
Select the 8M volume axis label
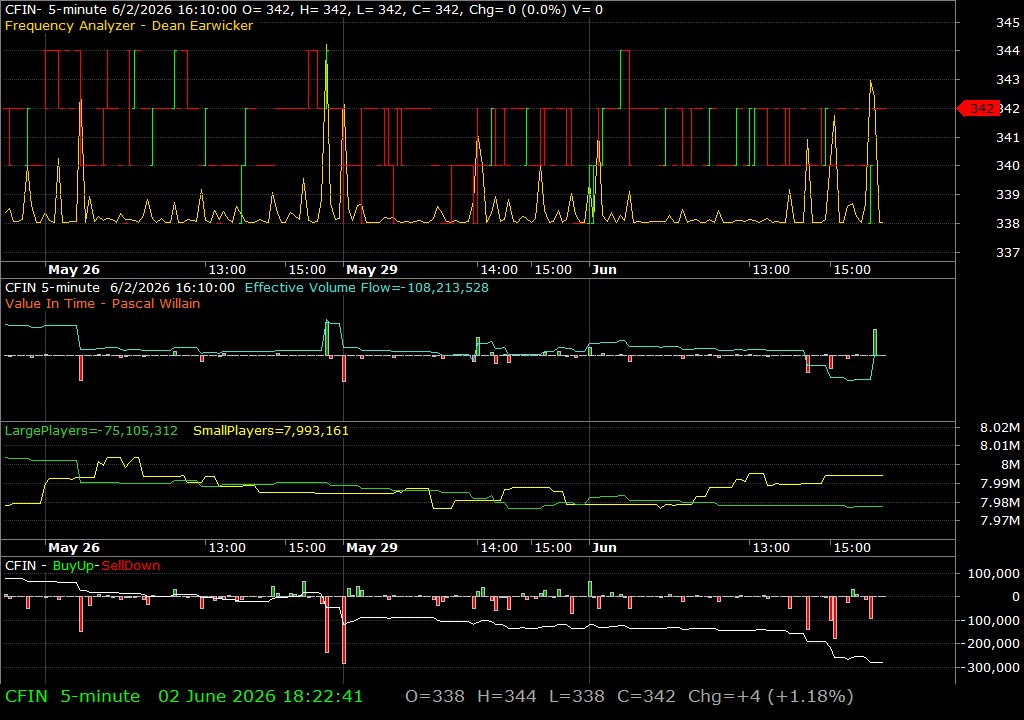(x=1010, y=465)
